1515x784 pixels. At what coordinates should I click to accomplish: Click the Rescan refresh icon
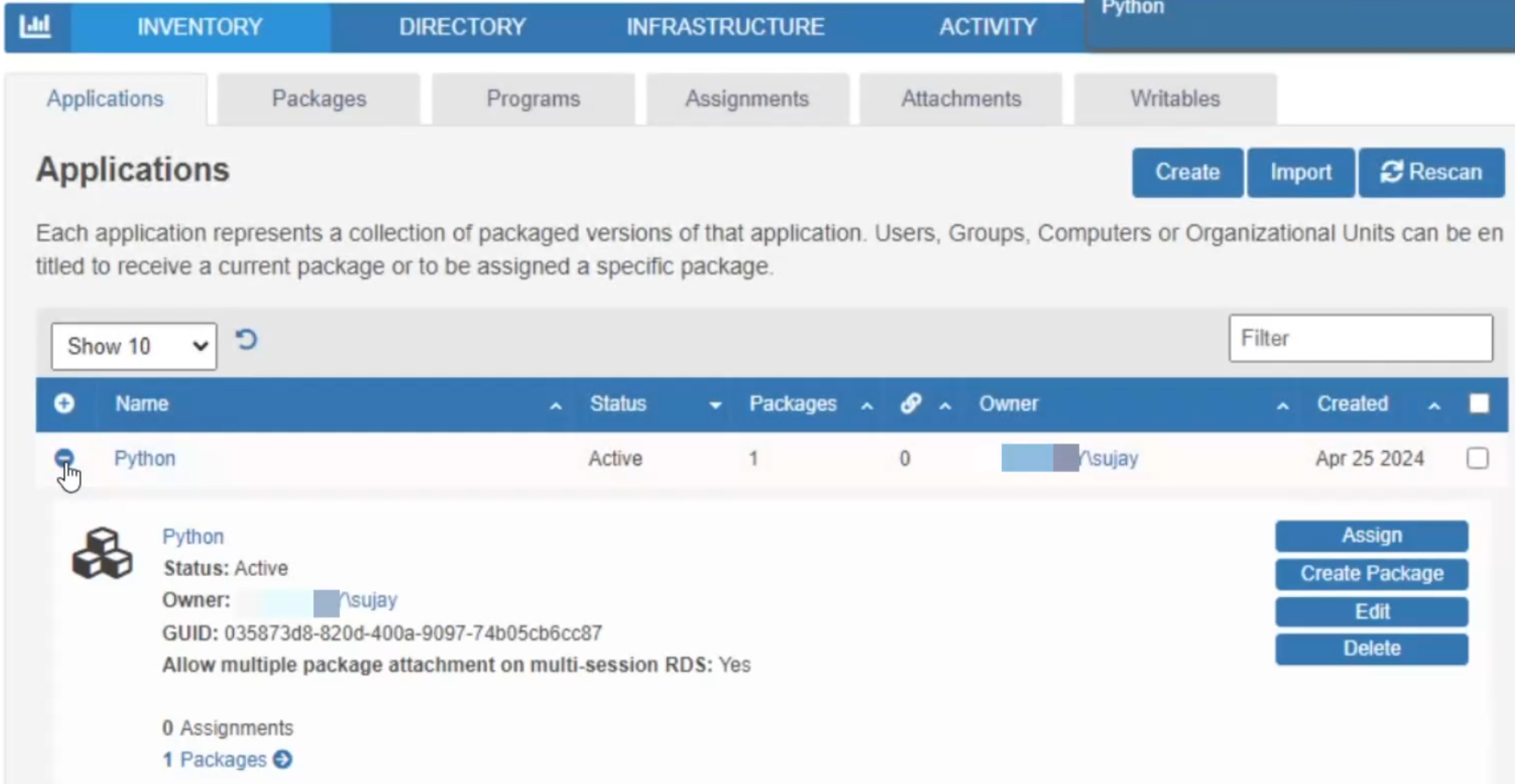coord(1392,172)
